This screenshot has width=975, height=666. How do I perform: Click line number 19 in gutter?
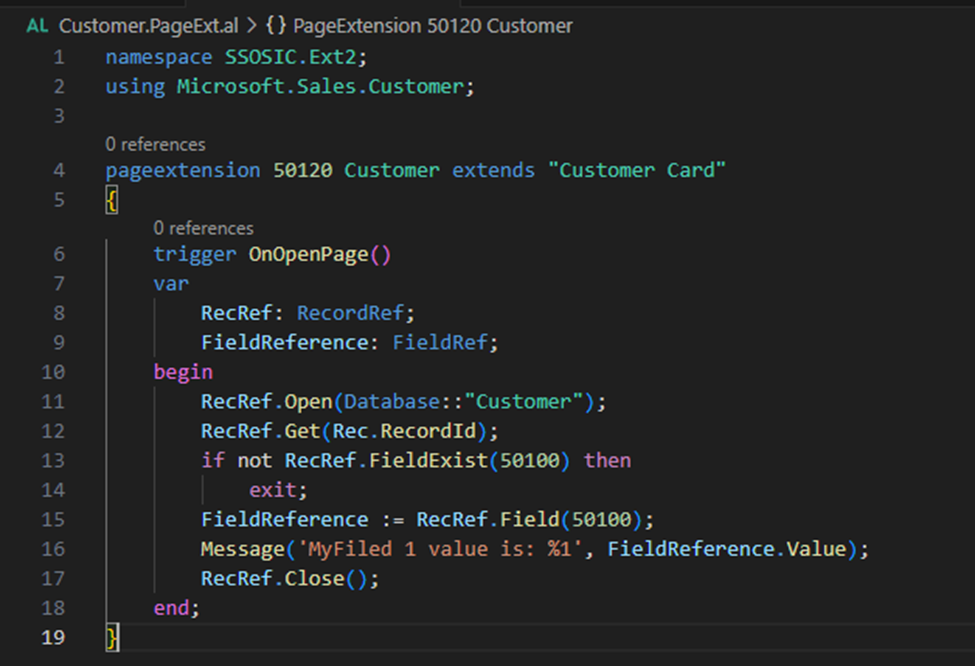53,637
